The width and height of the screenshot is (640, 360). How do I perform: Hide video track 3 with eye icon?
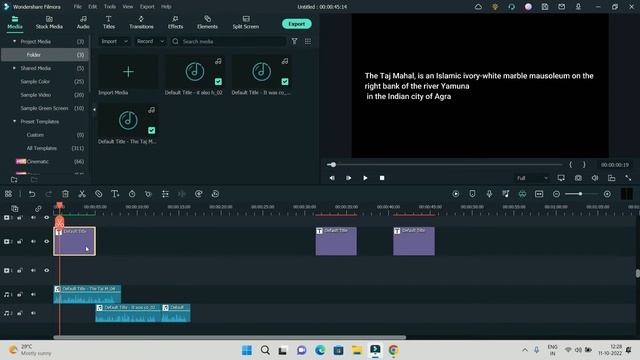coord(47,218)
